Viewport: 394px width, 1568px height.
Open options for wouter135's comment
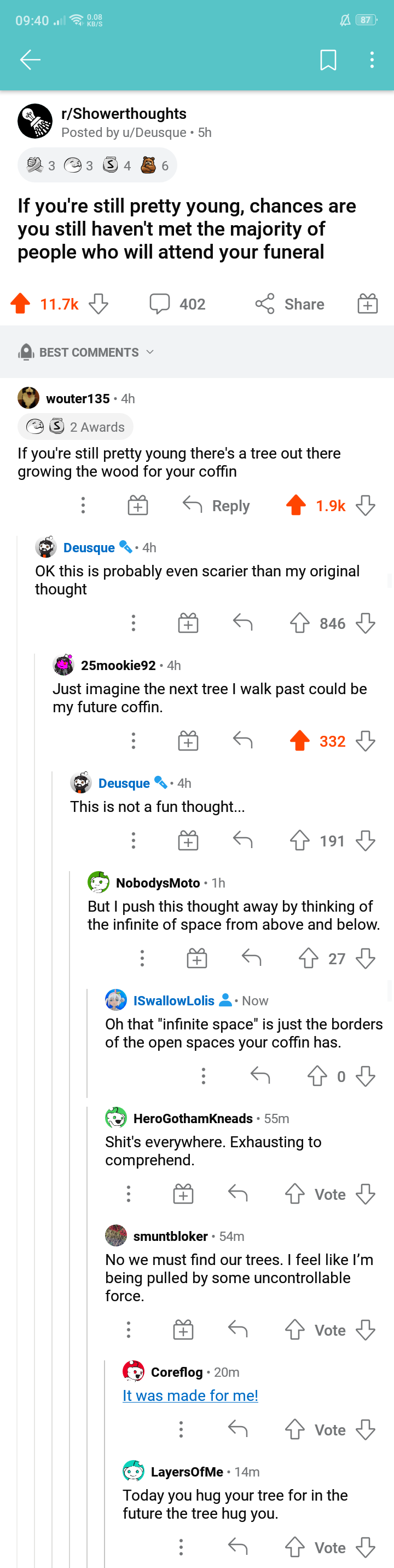pyautogui.click(x=83, y=505)
